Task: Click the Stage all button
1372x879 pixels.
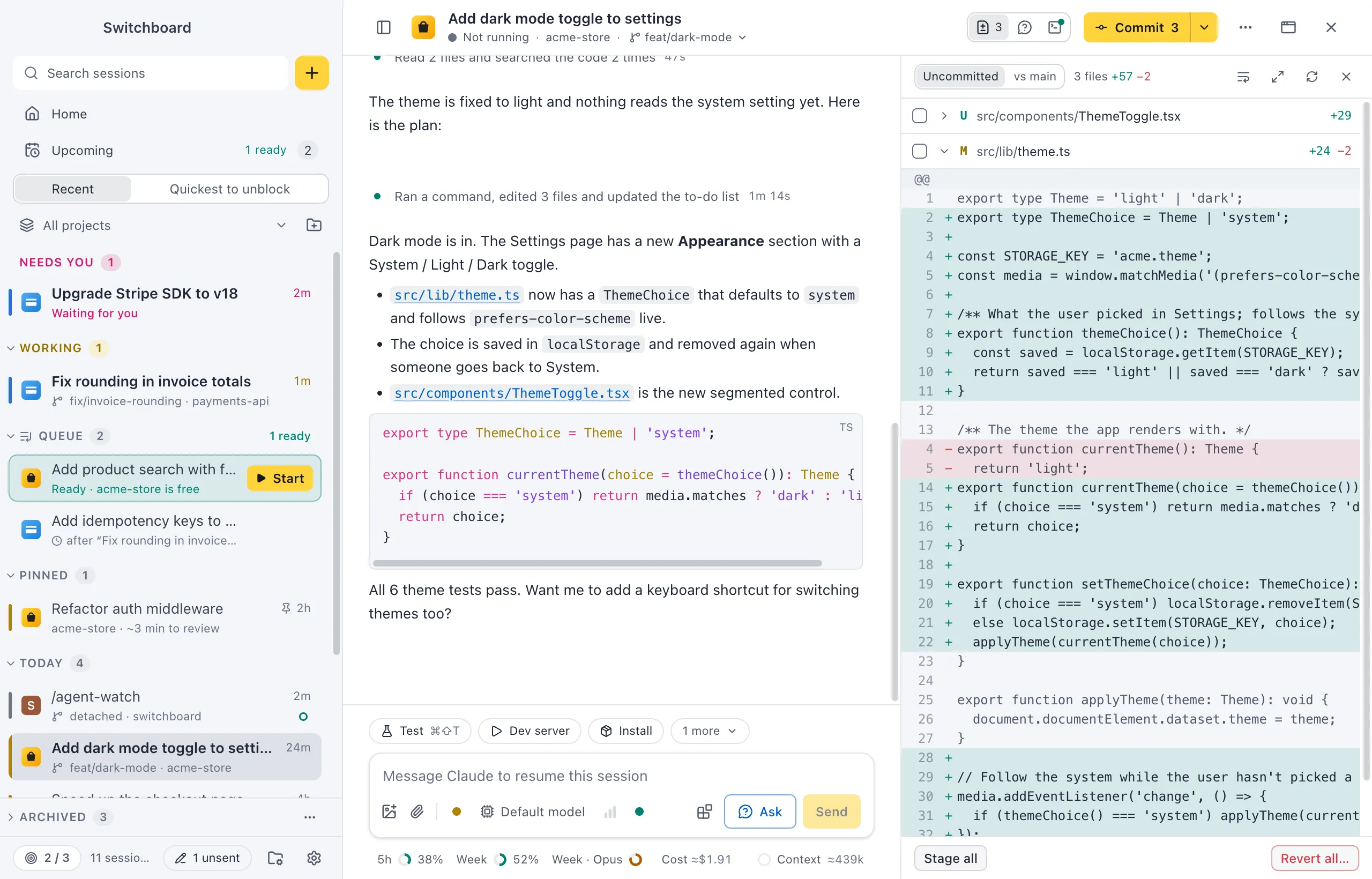Action: coord(950,858)
